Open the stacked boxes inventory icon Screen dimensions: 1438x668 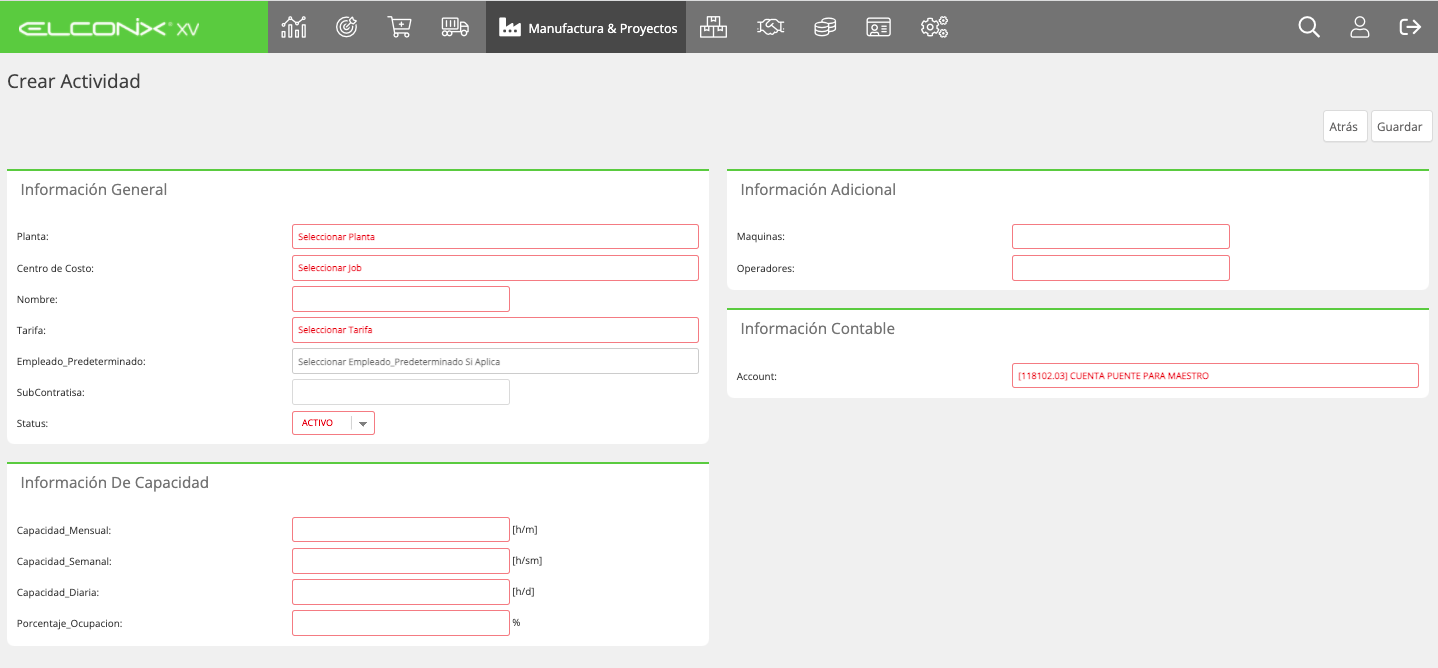[x=713, y=27]
